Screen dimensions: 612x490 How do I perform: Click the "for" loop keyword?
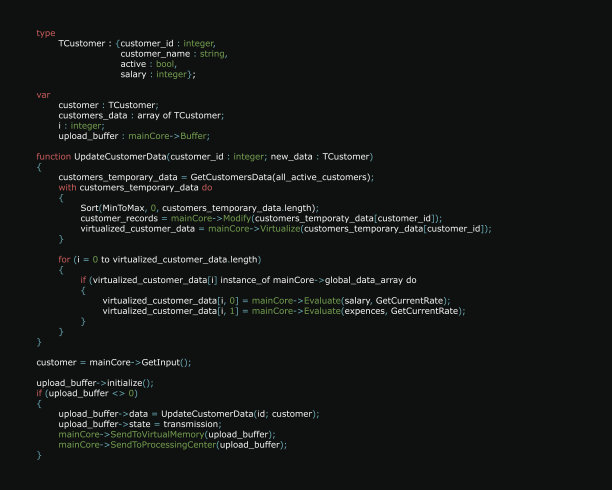click(64, 259)
